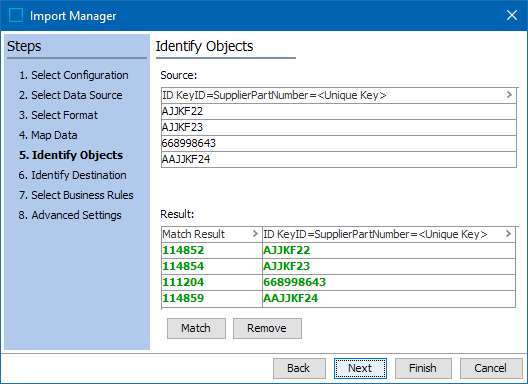Select step 5. Identify Objects
This screenshot has width=528, height=384.
tap(71, 155)
